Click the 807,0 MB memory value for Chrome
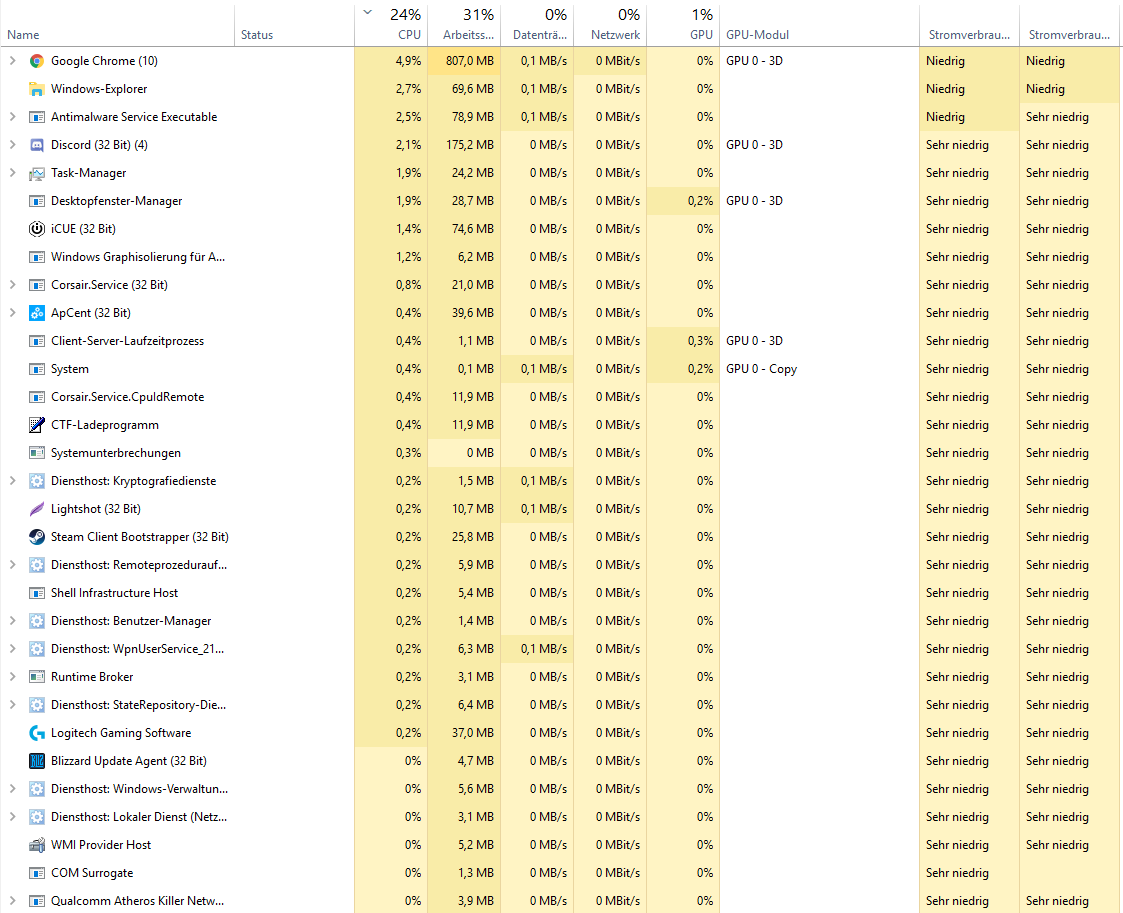The height and width of the screenshot is (913, 1123). pos(470,61)
